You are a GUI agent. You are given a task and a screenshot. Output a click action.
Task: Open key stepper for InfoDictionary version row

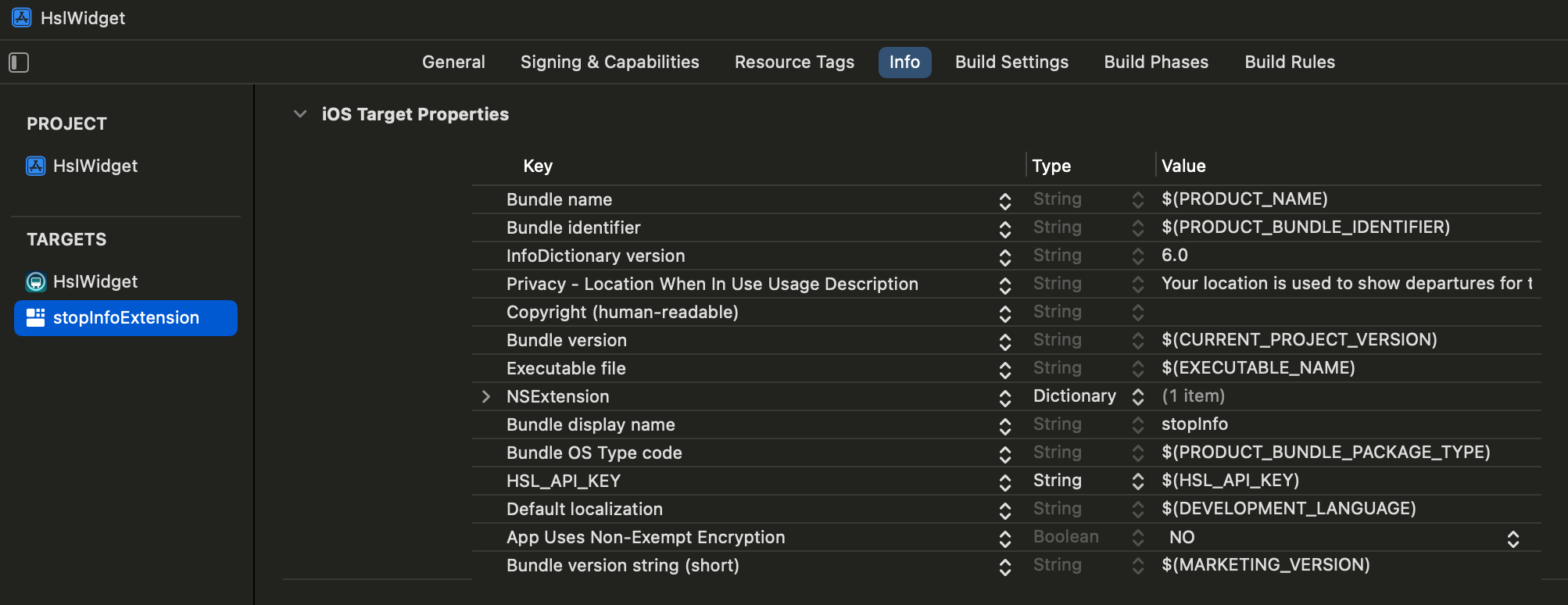point(1005,257)
